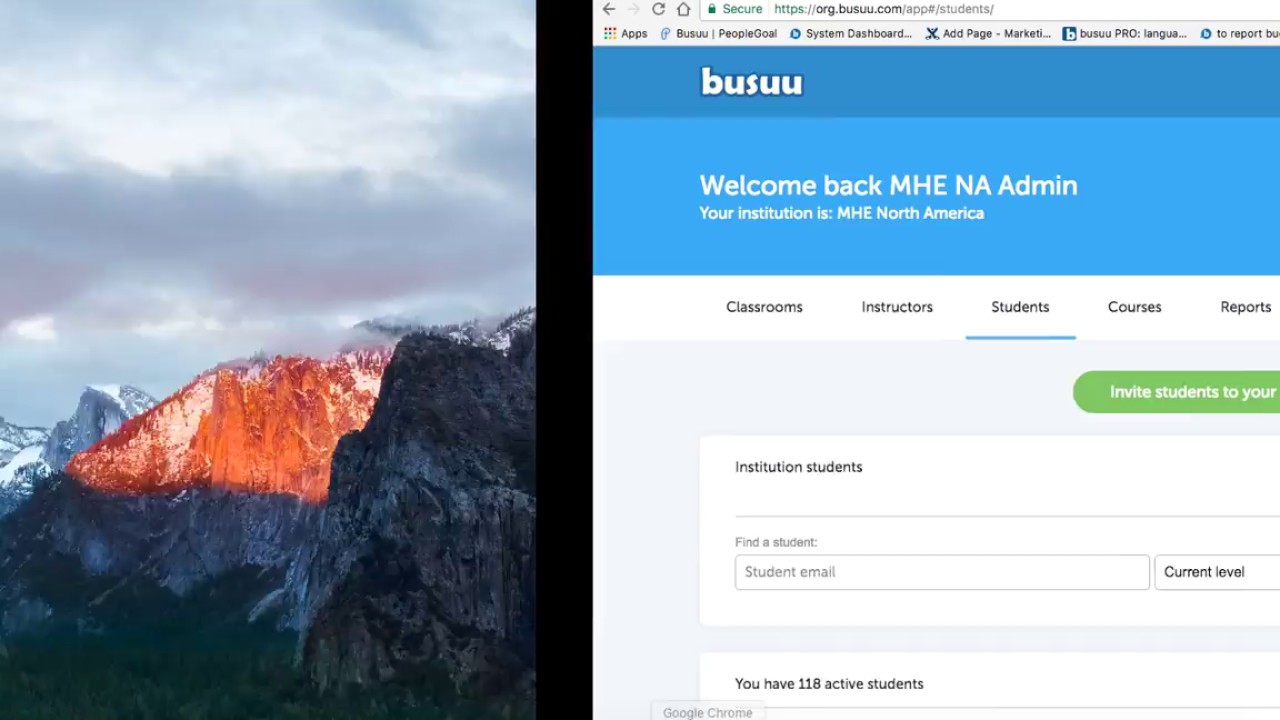Go to browser home icon

[683, 9]
